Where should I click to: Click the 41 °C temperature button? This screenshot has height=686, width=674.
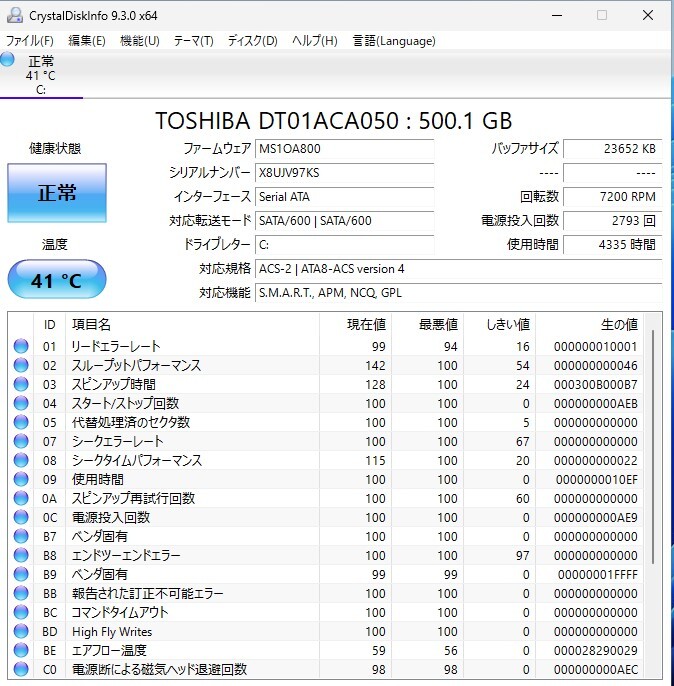57,280
